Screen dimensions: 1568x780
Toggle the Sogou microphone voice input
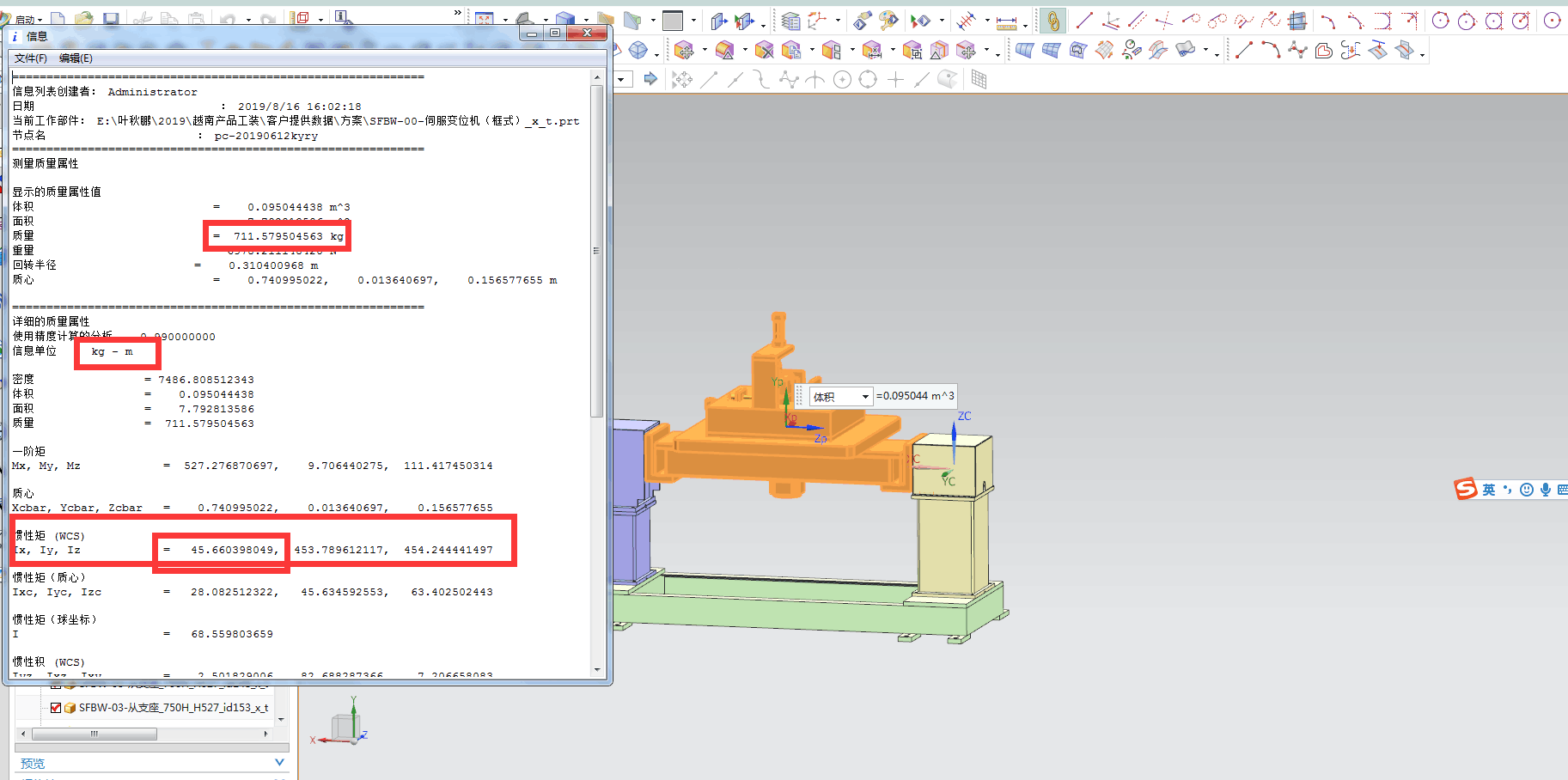point(1546,489)
